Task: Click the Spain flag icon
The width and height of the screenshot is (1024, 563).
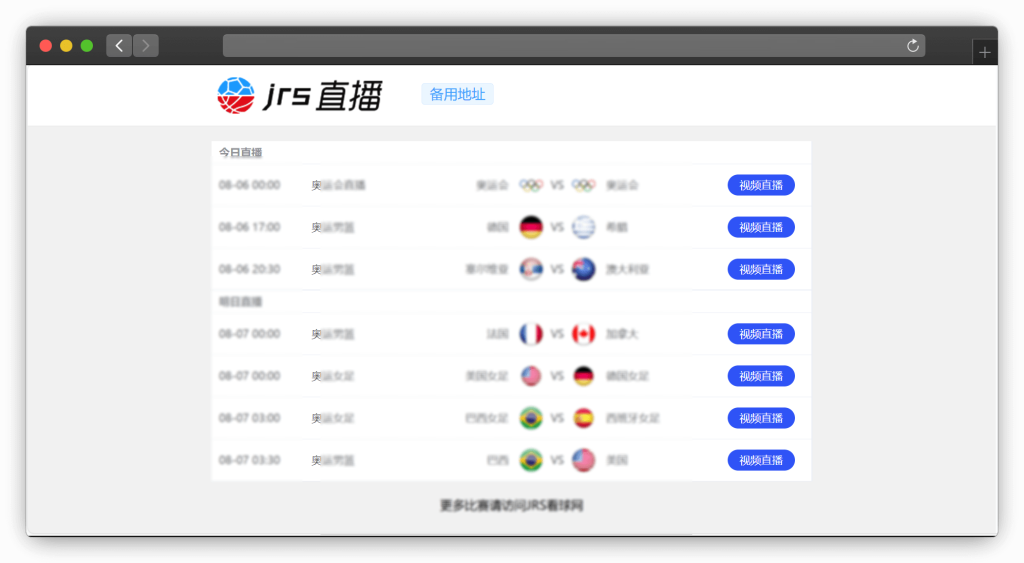Action: click(x=583, y=418)
